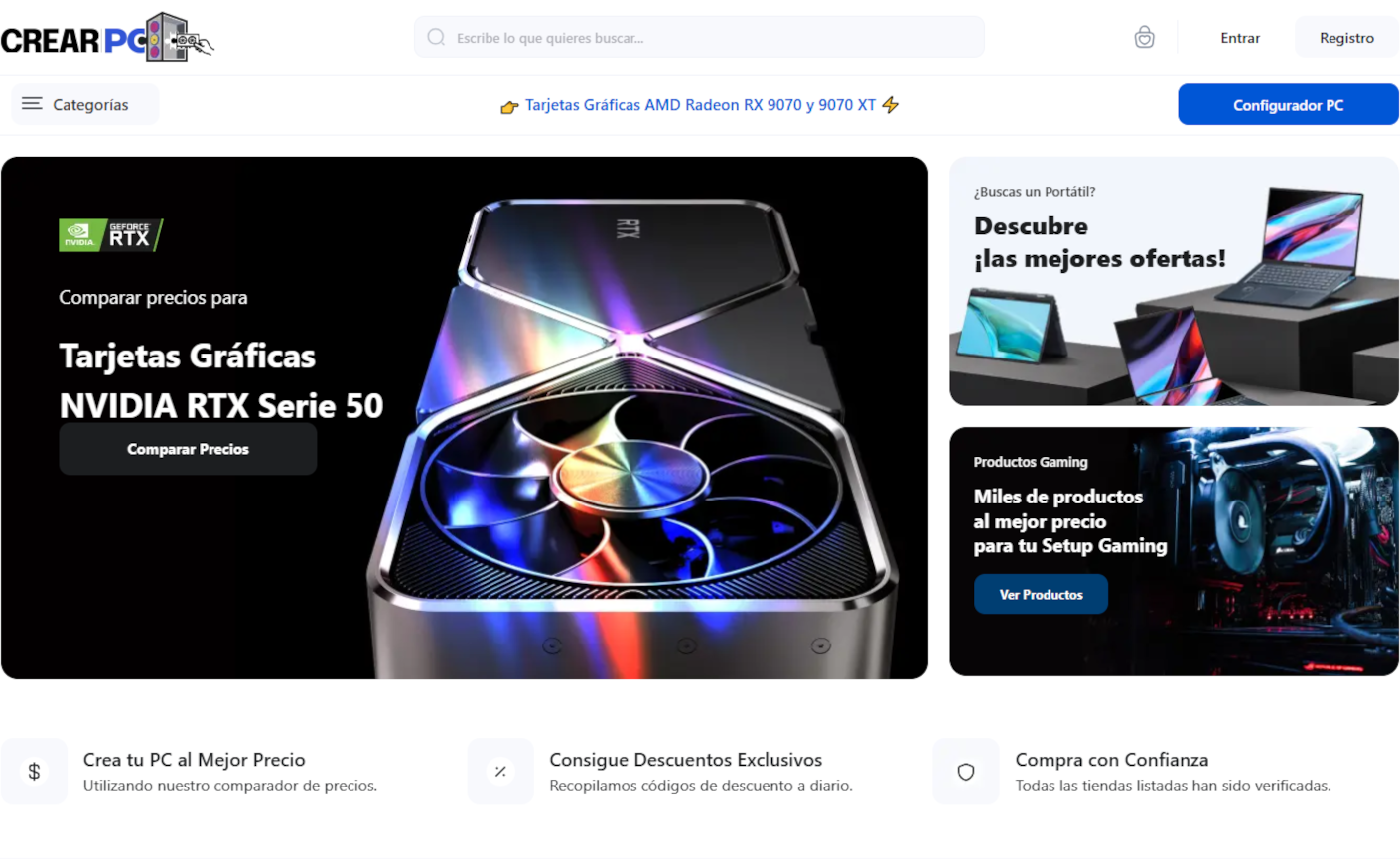Screen dimensions: 1400x859
Task: Focus the search input field
Action: click(699, 37)
